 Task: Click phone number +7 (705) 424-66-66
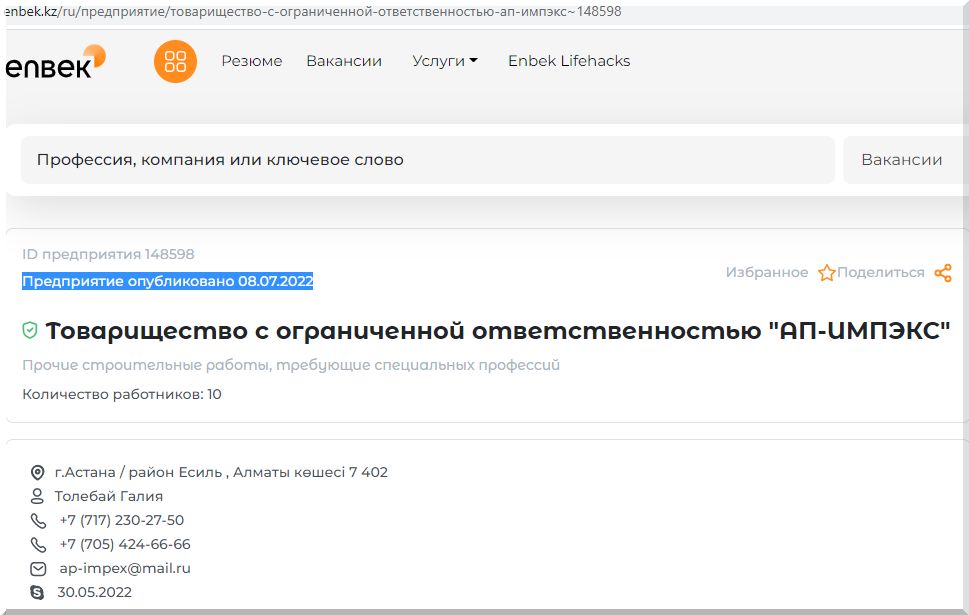pyautogui.click(x=125, y=545)
